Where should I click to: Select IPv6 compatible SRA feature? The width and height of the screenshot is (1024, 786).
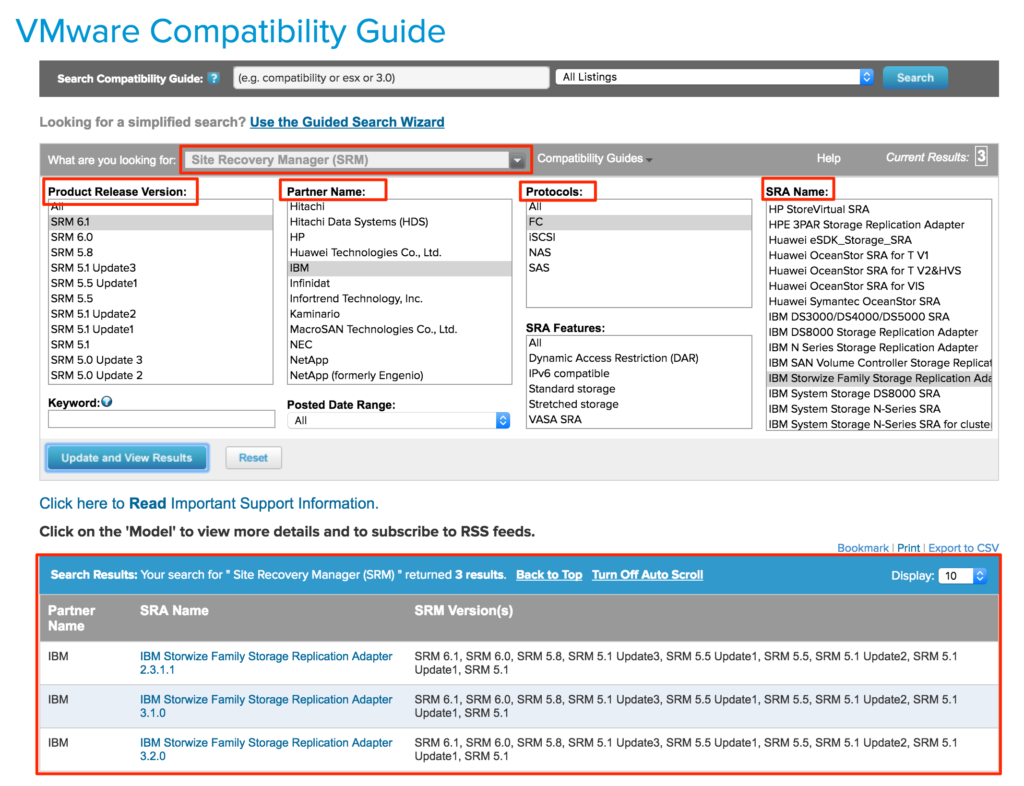click(x=639, y=373)
